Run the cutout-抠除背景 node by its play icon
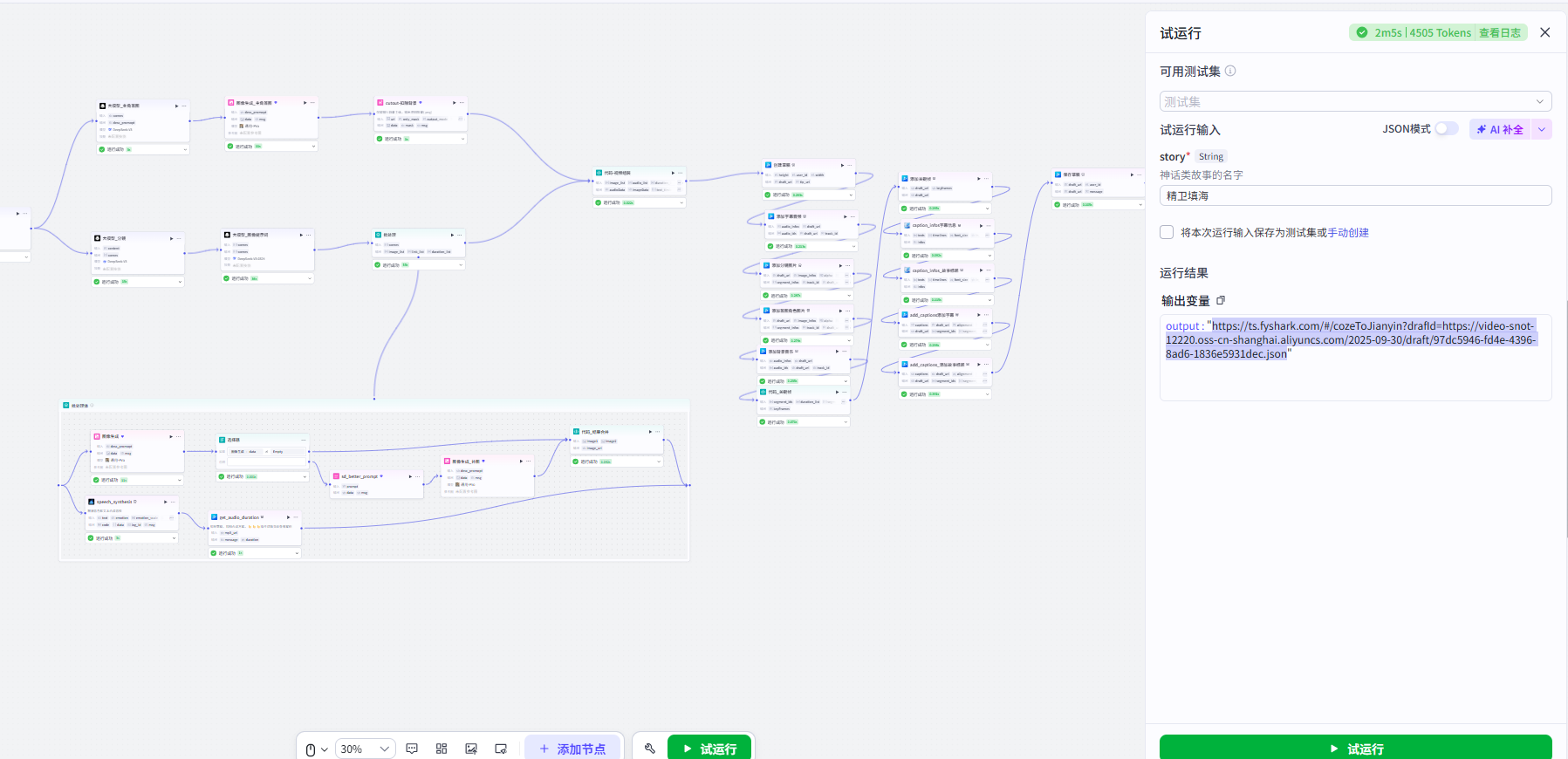This screenshot has width=1568, height=759. (454, 103)
